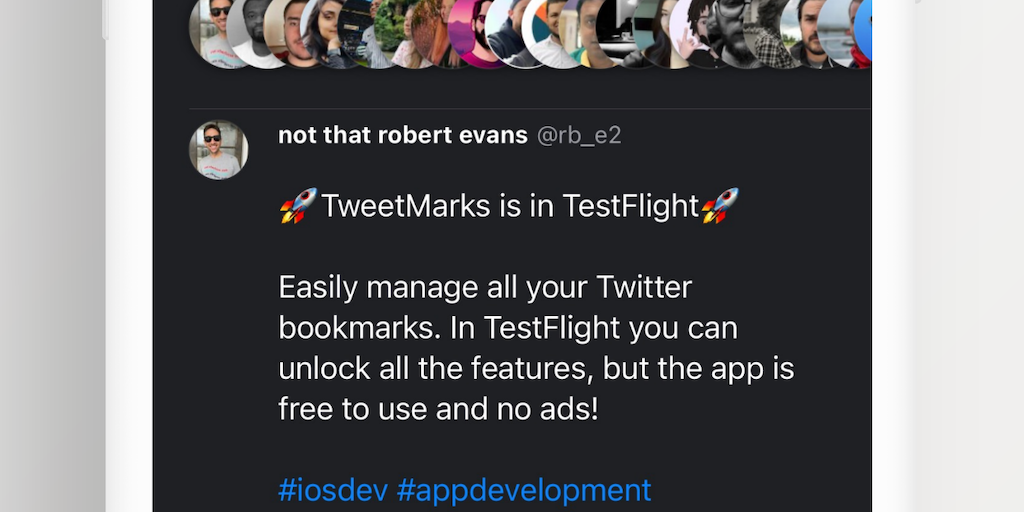Click the rocket emoji before TweetMarks
The image size is (1024, 512).
[x=298, y=206]
